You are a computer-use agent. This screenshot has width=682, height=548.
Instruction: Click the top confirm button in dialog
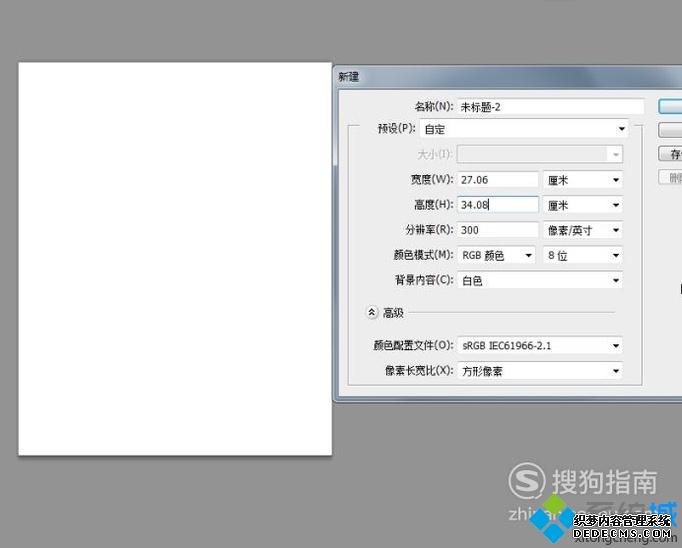point(670,107)
